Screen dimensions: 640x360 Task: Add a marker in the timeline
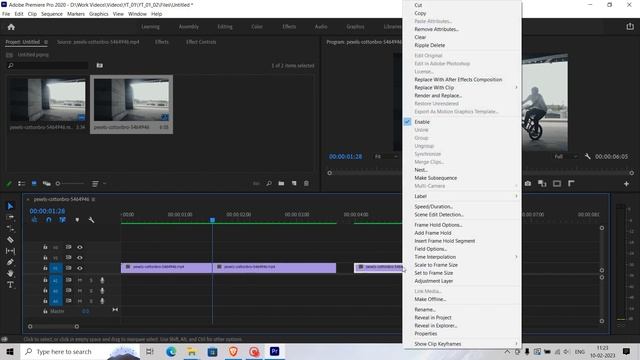point(77,220)
